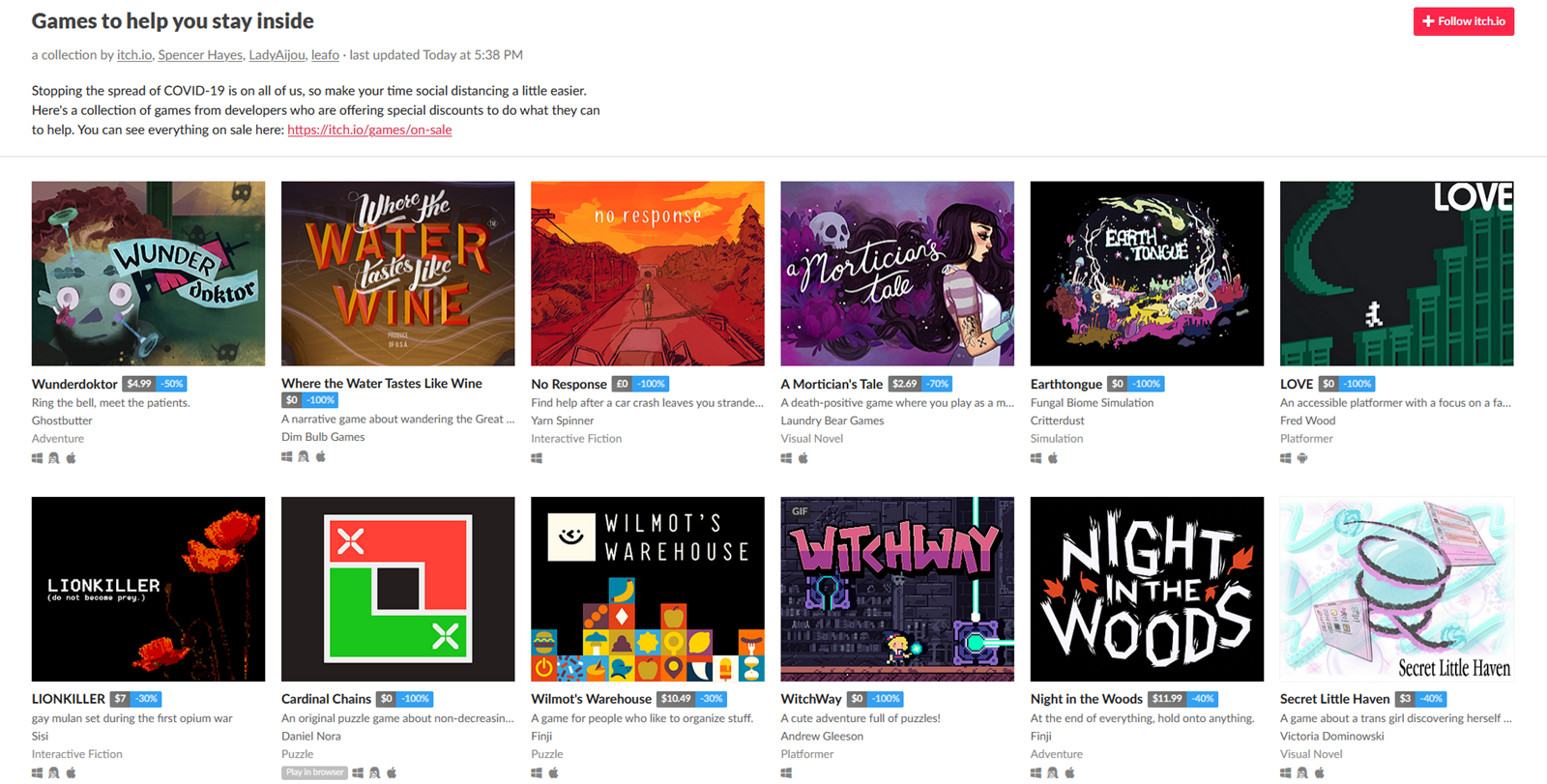
Task: Open the WitchWay GIF thumbnail
Action: (x=897, y=589)
